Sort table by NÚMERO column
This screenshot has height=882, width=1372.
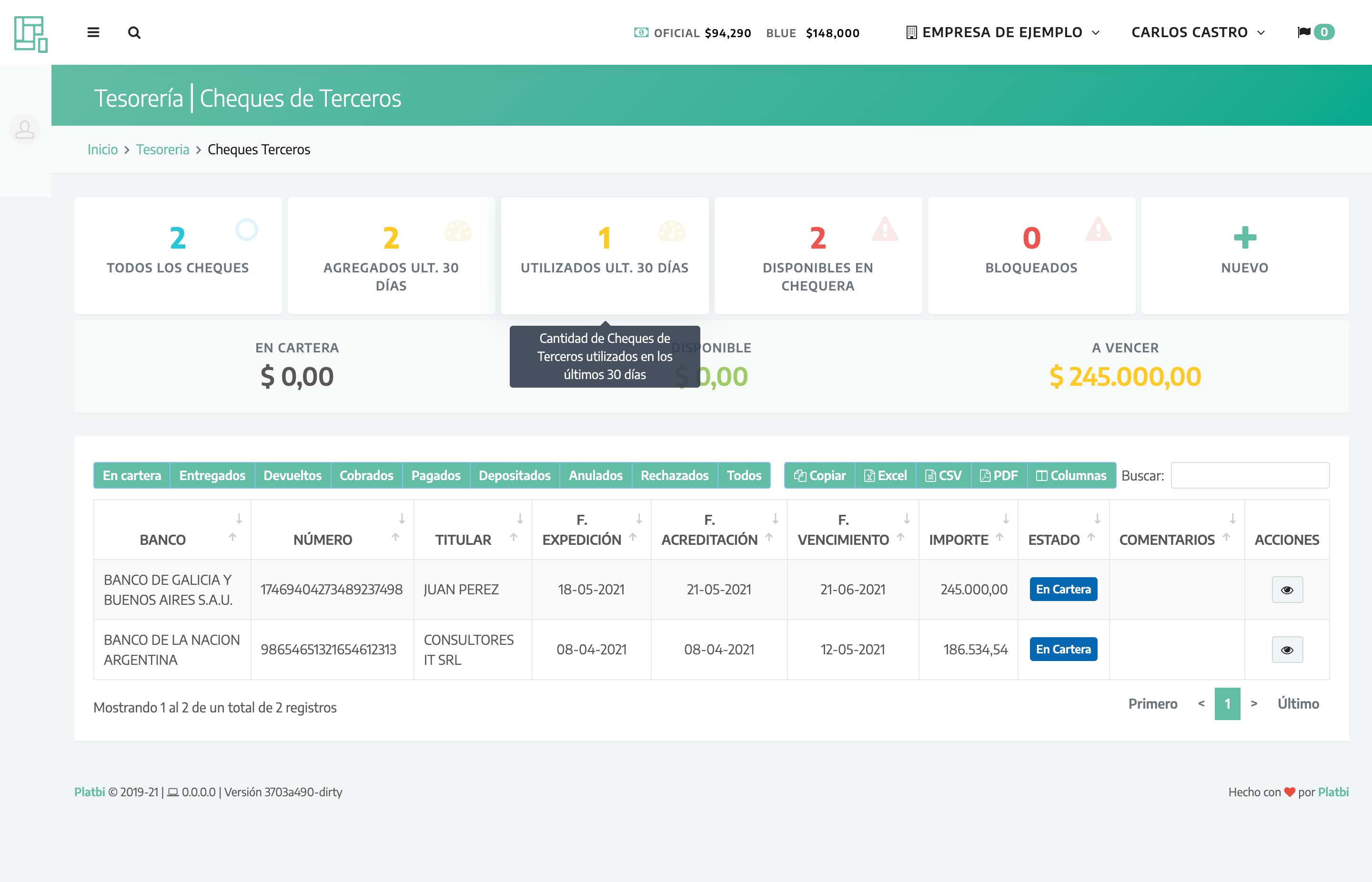(x=332, y=530)
